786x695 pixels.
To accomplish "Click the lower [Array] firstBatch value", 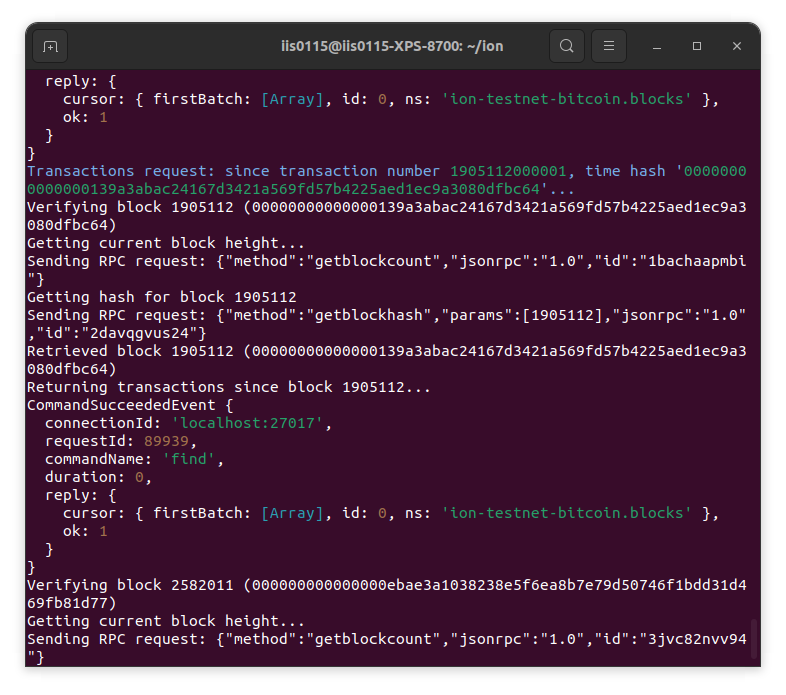I will click(x=292, y=513).
